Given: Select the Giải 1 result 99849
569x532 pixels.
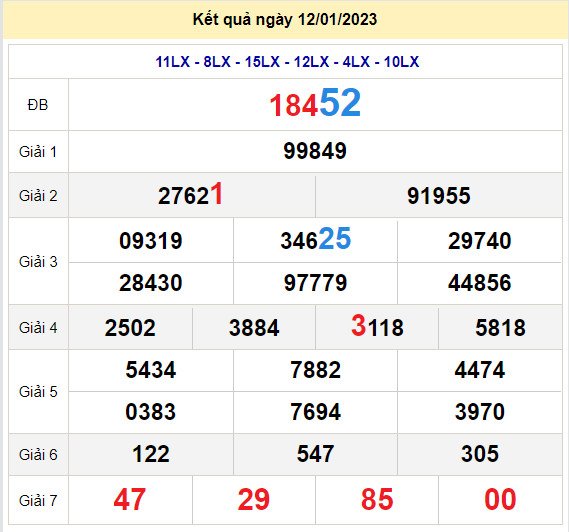Looking at the screenshot, I should 315,151.
